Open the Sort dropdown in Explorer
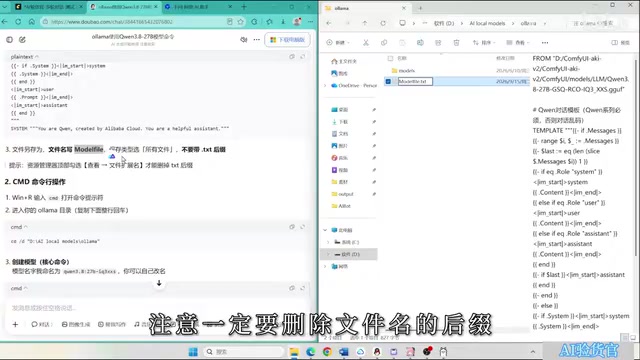The width and height of the screenshot is (640, 360). pyautogui.click(x=484, y=42)
